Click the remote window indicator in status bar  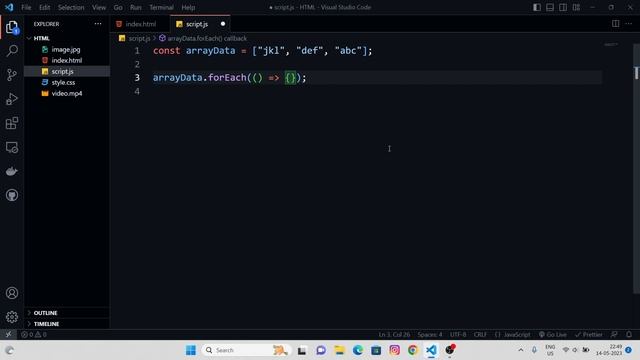pos(8,334)
